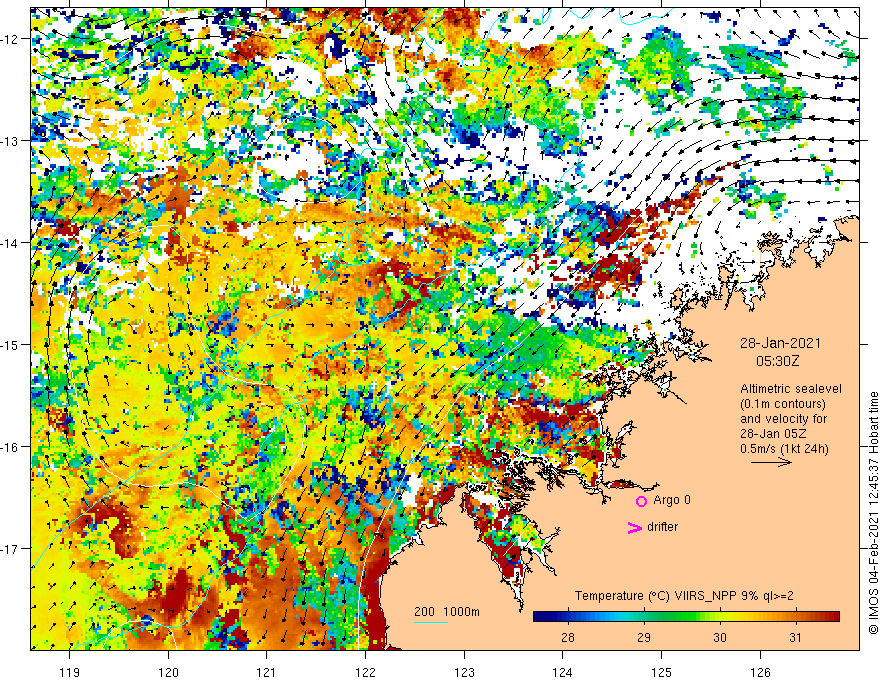
Task: Click the latitude axis label '-13'
Action: click(10, 141)
